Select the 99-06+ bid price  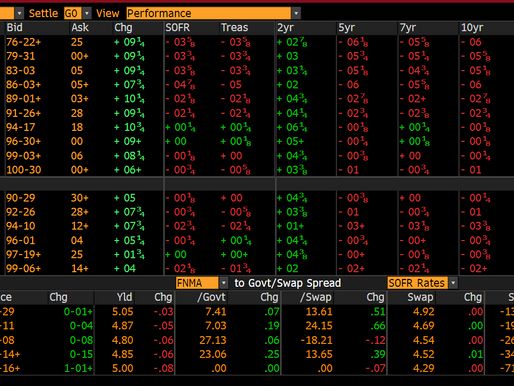pos(24,268)
